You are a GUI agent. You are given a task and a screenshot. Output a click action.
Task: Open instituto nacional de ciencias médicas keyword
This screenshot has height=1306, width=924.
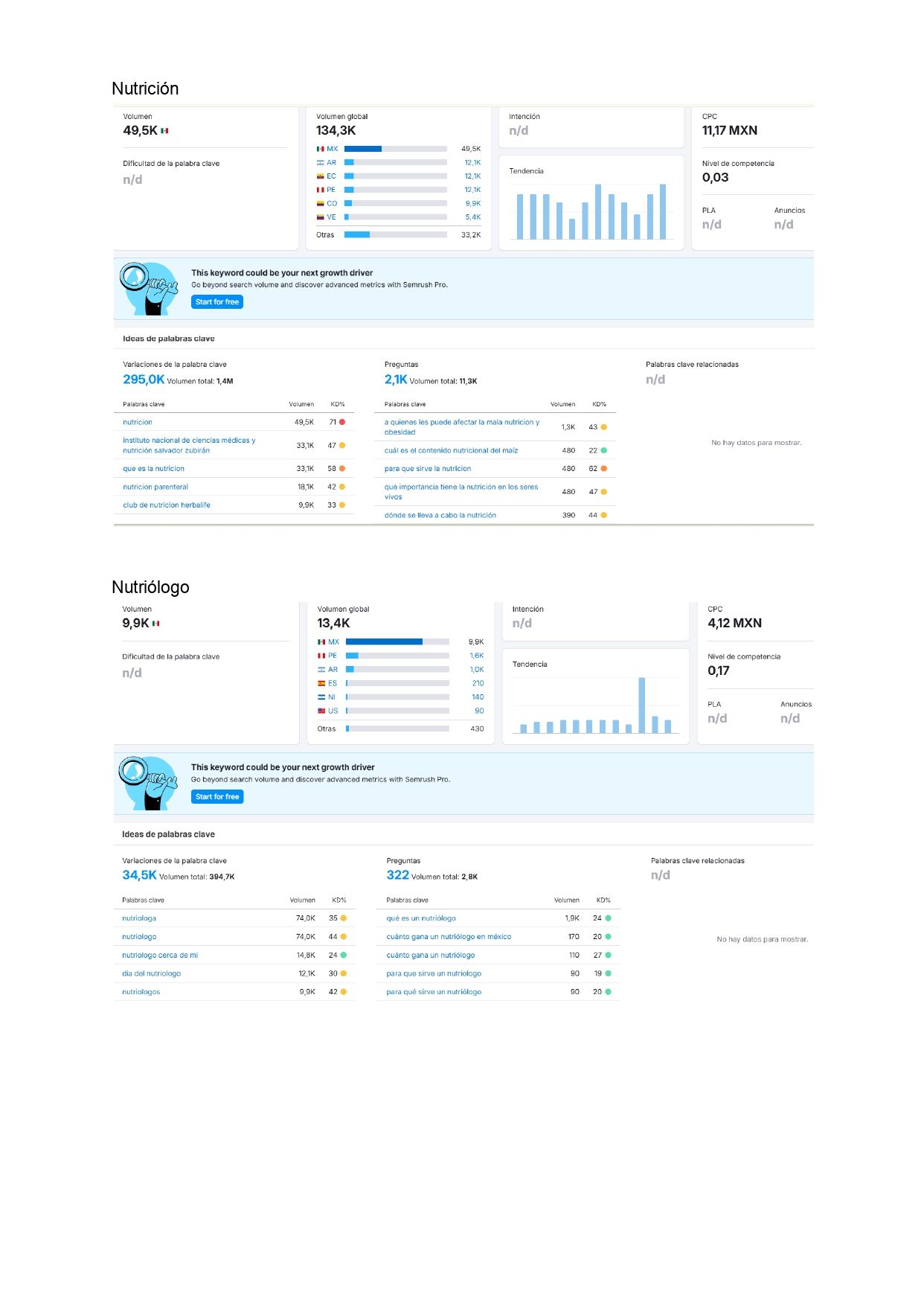click(x=189, y=445)
